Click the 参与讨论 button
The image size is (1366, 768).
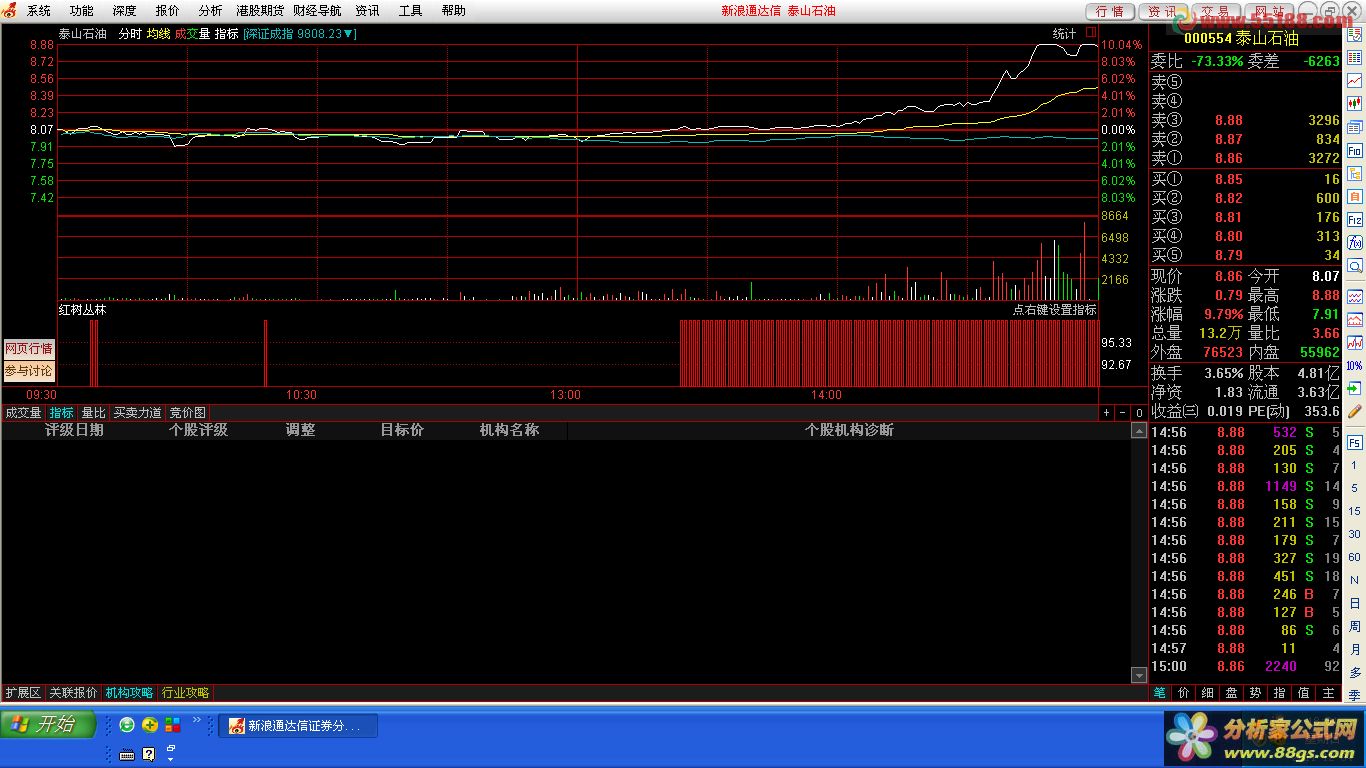pos(29,371)
